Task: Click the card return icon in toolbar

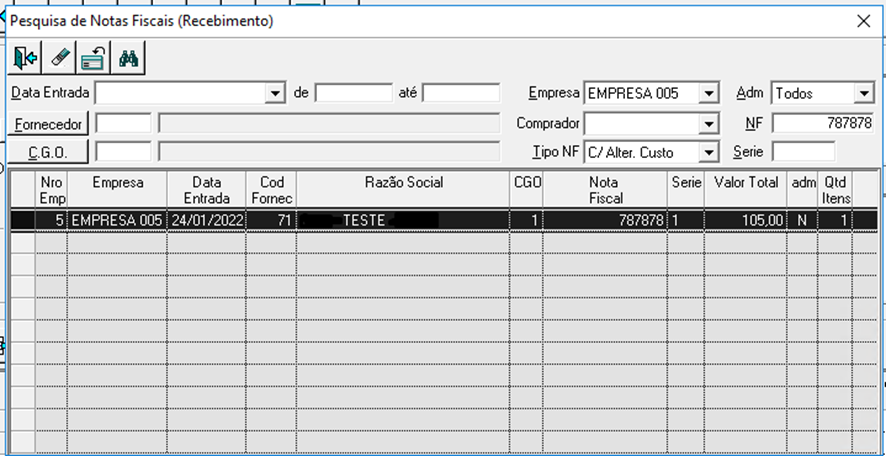Action: pos(94,58)
